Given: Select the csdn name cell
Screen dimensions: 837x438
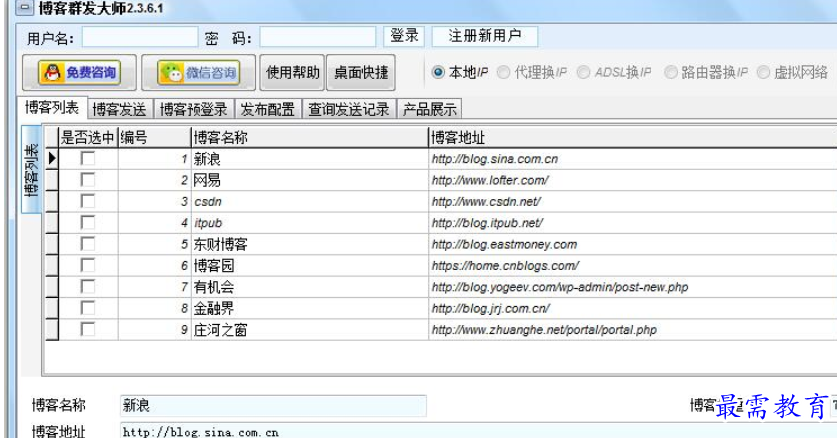Looking at the screenshot, I should pyautogui.click(x=310, y=201).
